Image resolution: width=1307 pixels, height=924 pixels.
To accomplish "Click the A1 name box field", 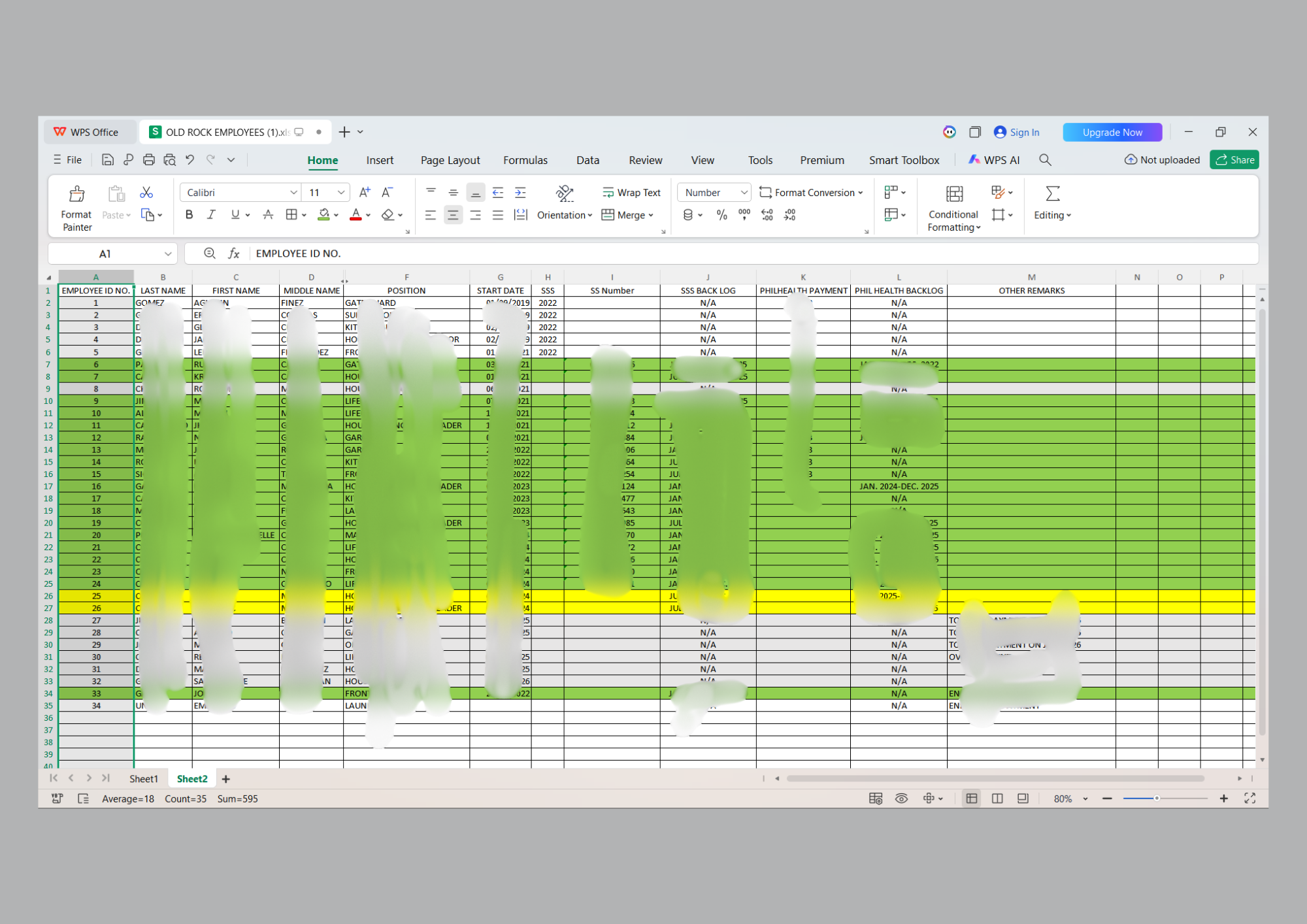I will 105,254.
